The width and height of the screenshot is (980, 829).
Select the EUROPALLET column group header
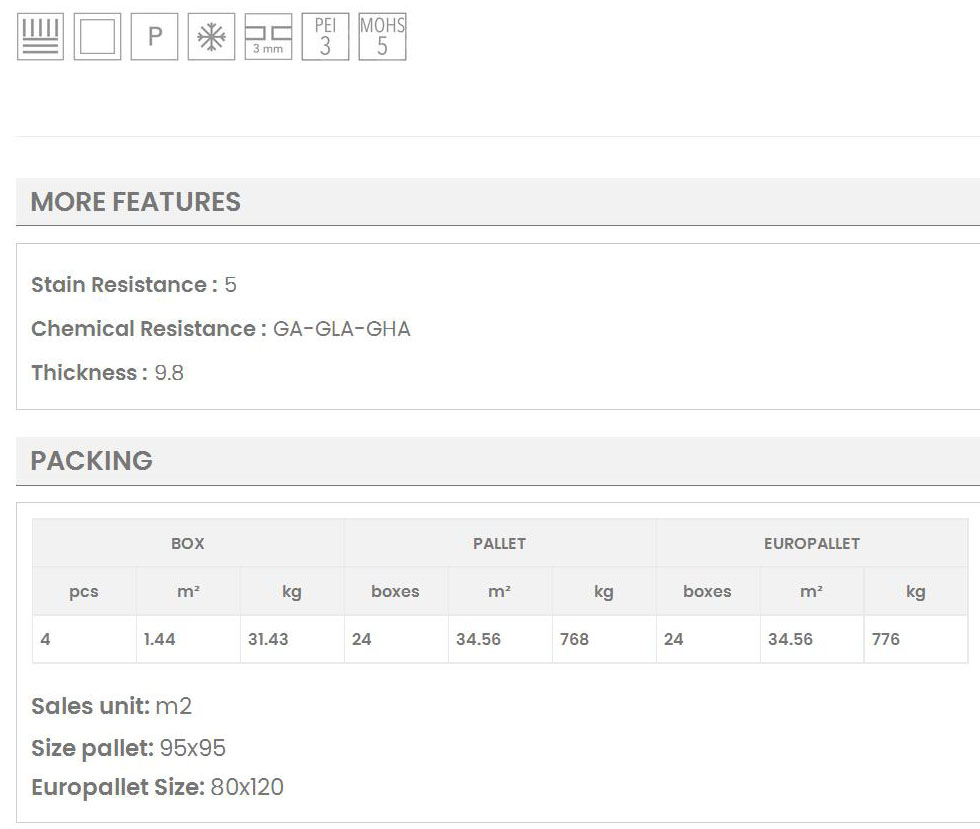[x=811, y=544]
